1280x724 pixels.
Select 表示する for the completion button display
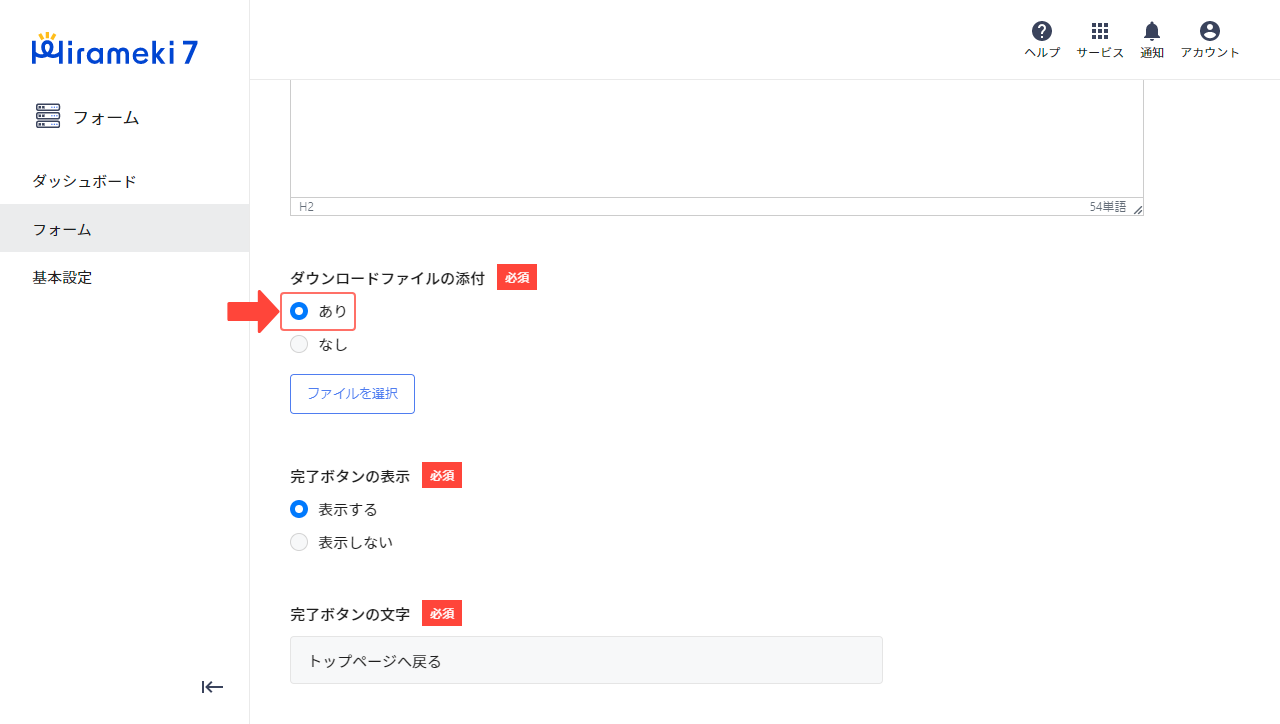coord(299,509)
